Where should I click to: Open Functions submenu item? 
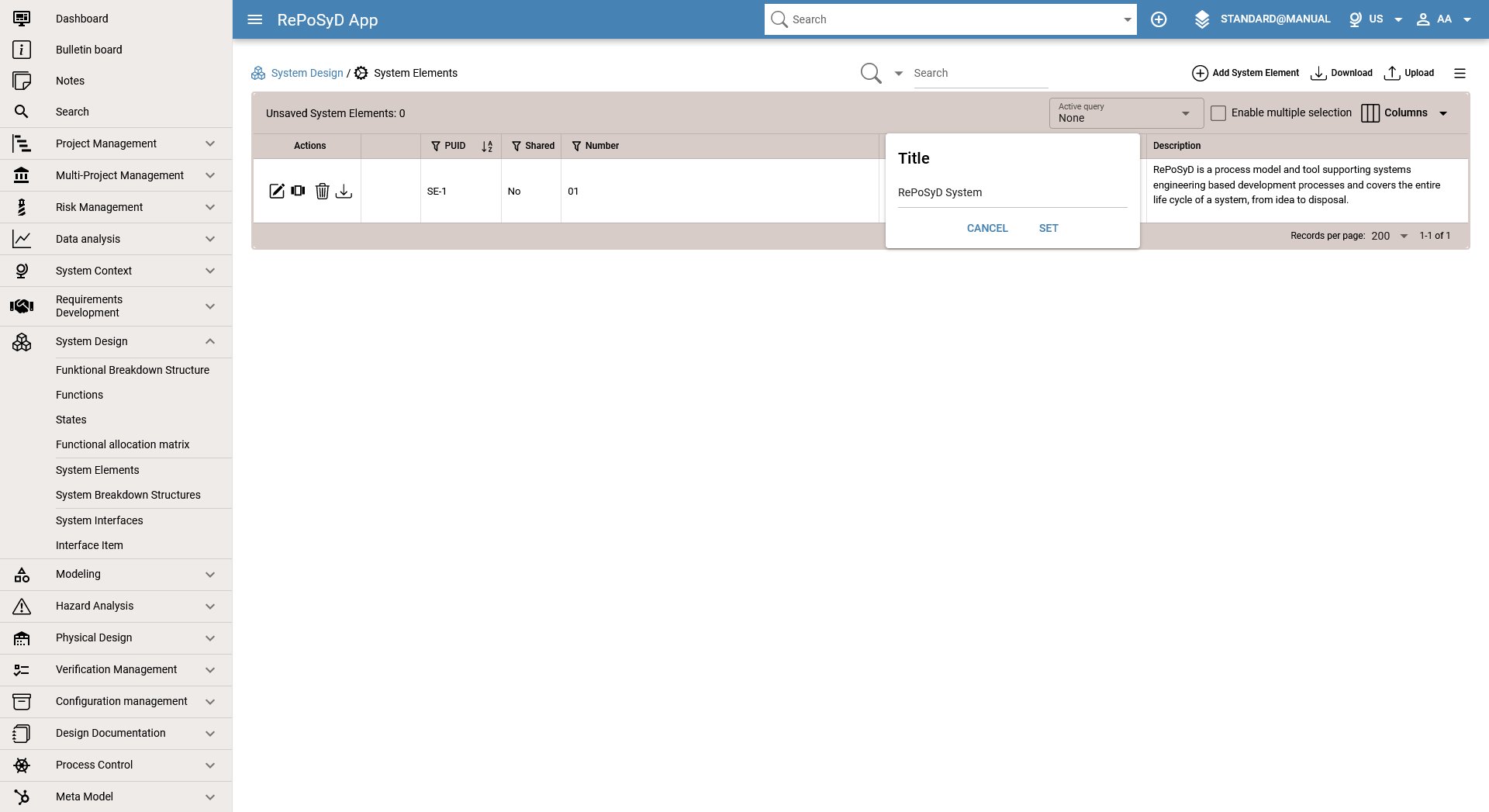tap(79, 395)
